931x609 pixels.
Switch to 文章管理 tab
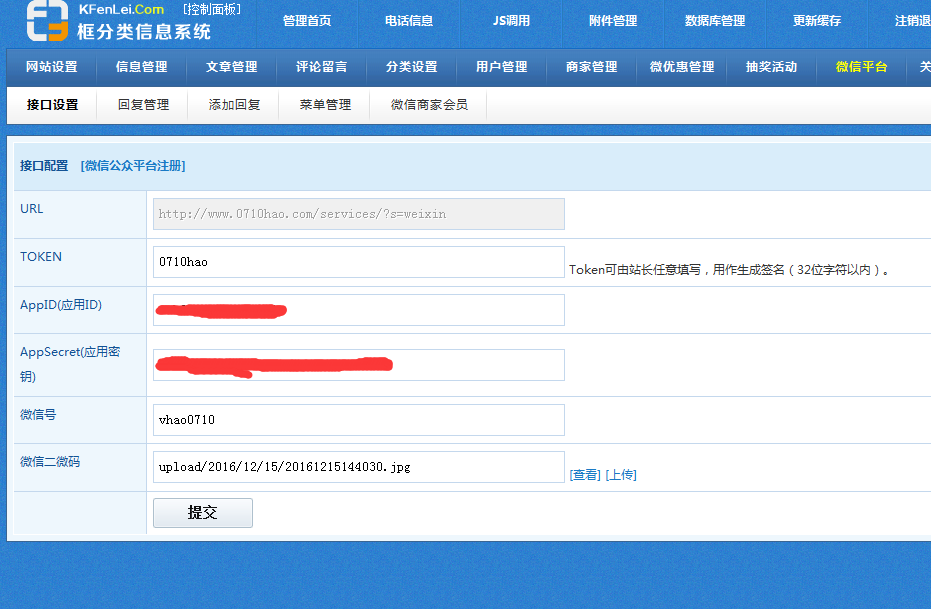click(231, 67)
